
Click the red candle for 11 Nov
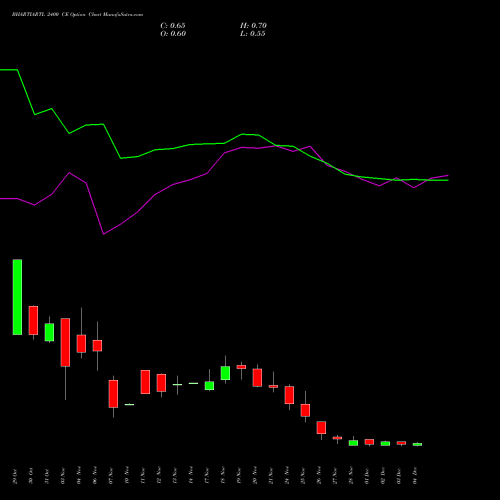tap(145, 382)
